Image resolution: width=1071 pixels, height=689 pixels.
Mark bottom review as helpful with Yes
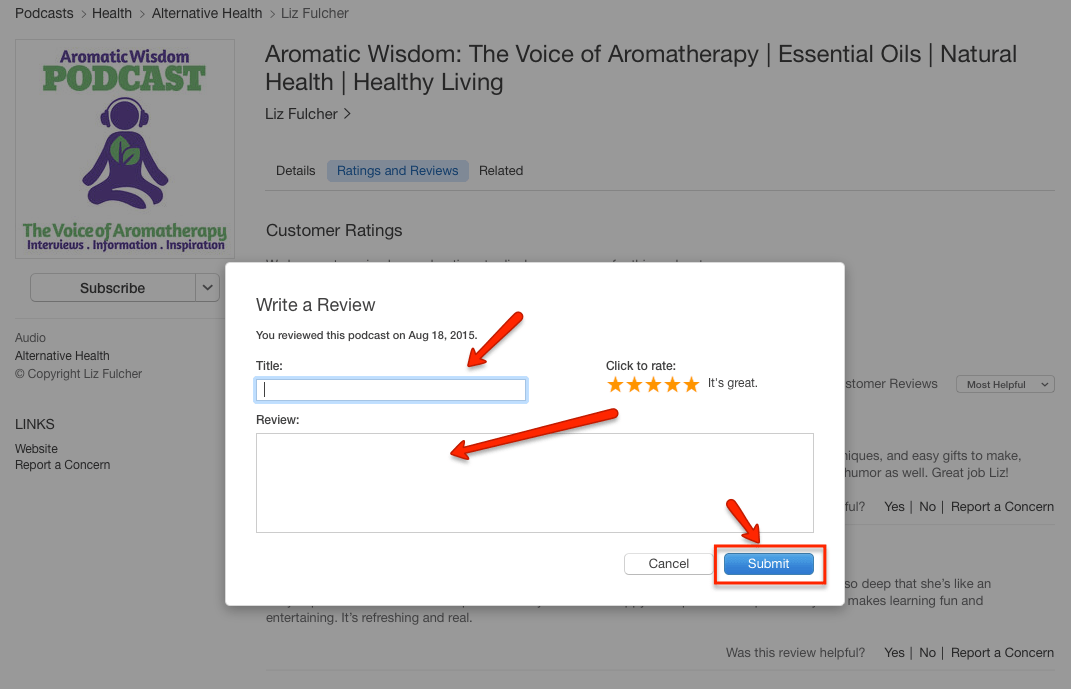(894, 652)
